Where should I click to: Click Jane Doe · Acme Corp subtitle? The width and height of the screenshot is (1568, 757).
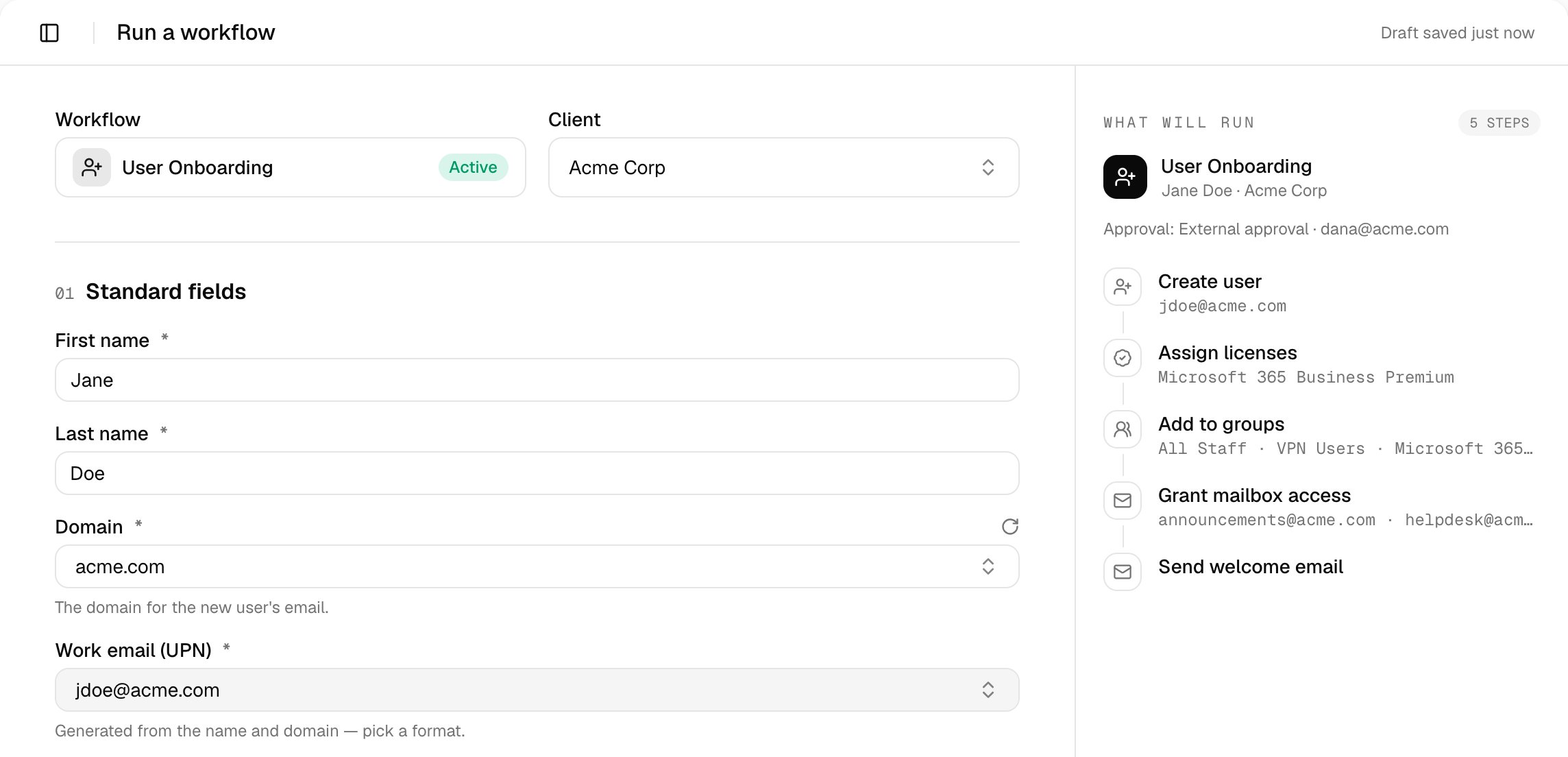(1244, 191)
